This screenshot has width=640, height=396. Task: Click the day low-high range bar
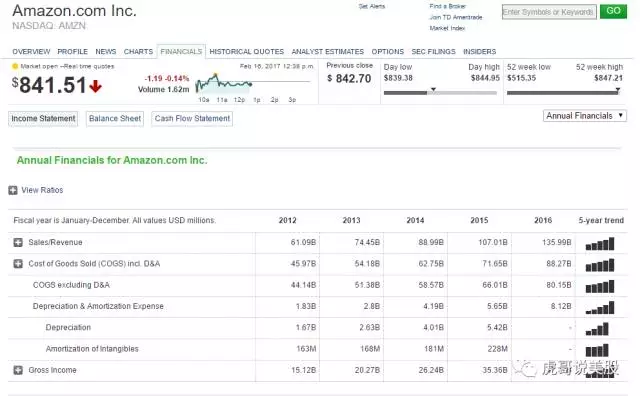click(x=440, y=93)
